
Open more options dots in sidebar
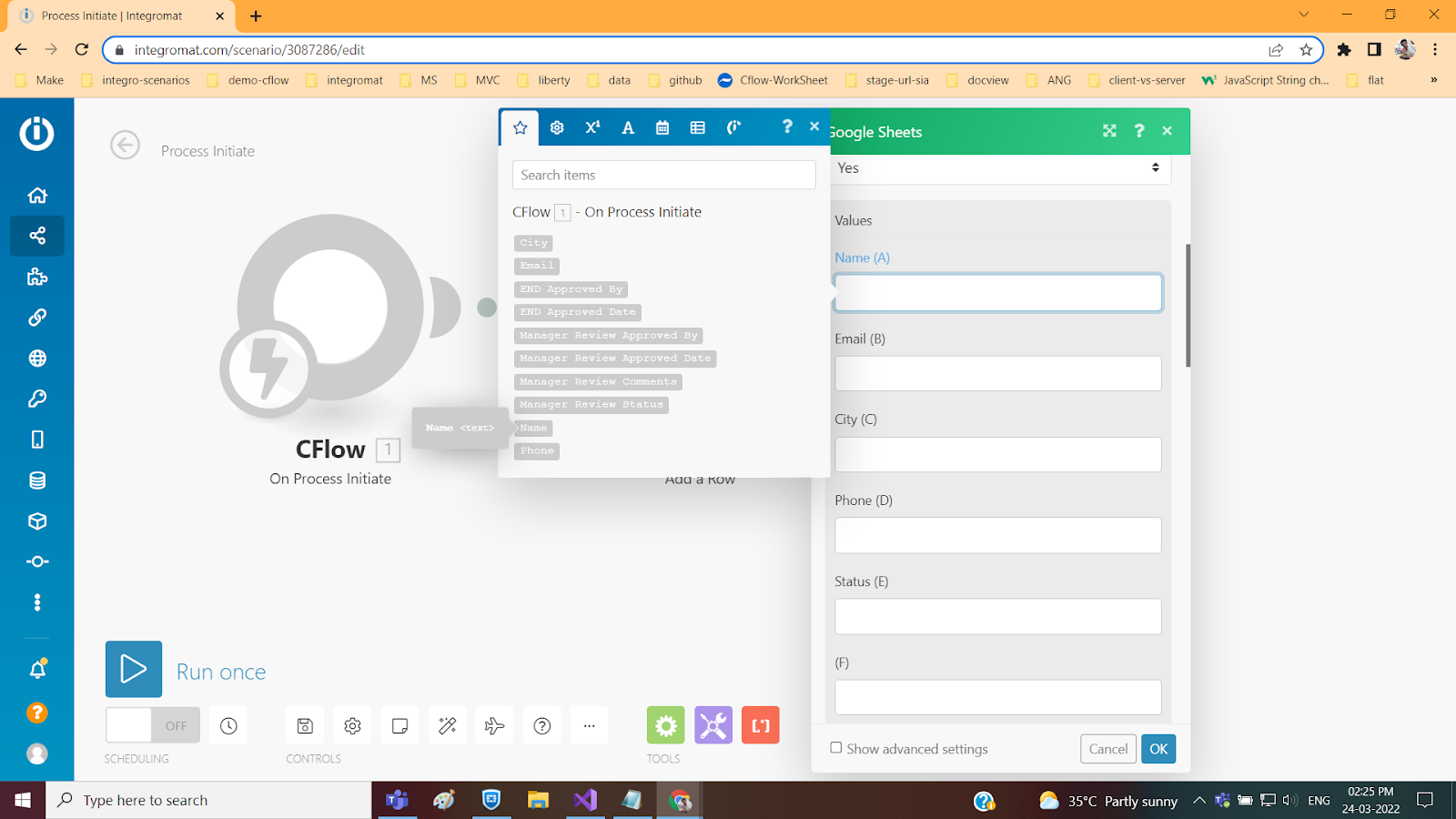point(37,602)
